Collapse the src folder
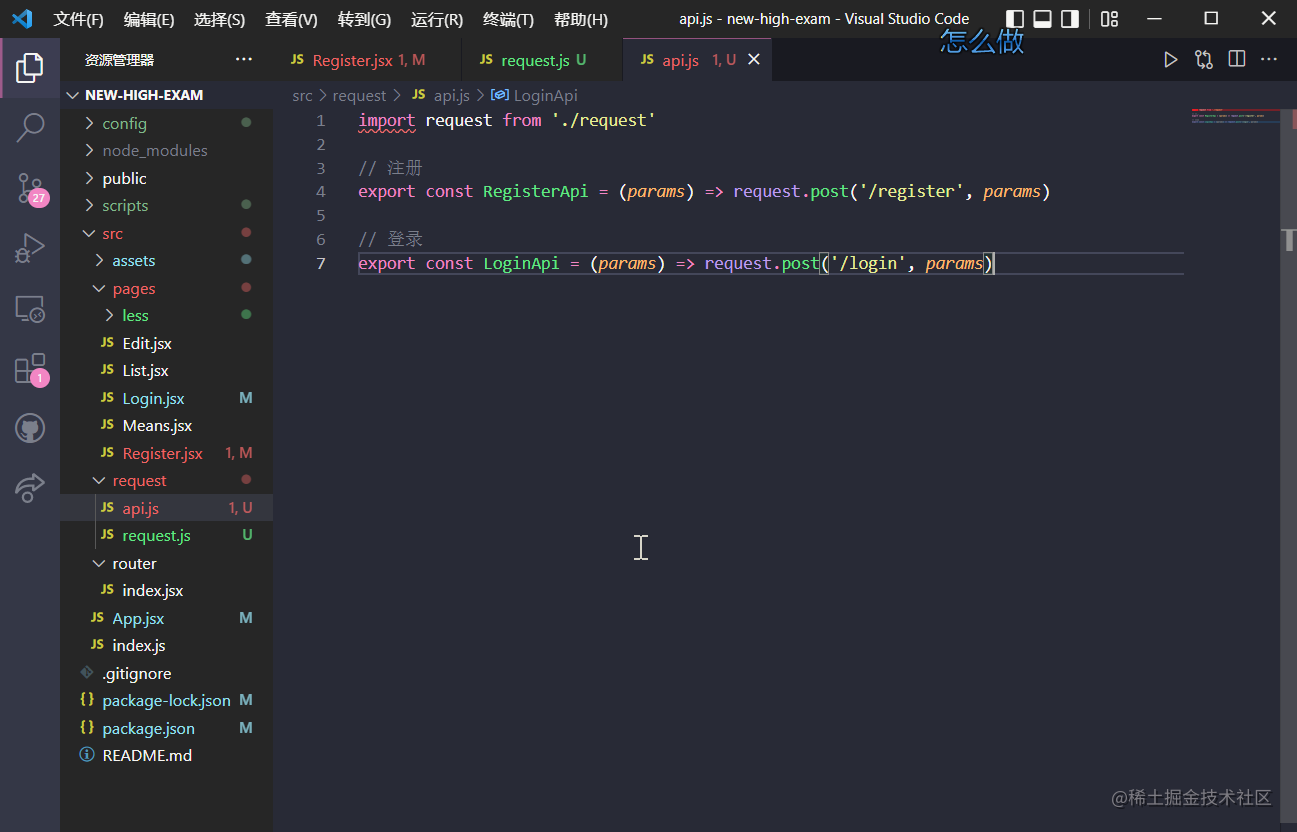 click(x=112, y=234)
